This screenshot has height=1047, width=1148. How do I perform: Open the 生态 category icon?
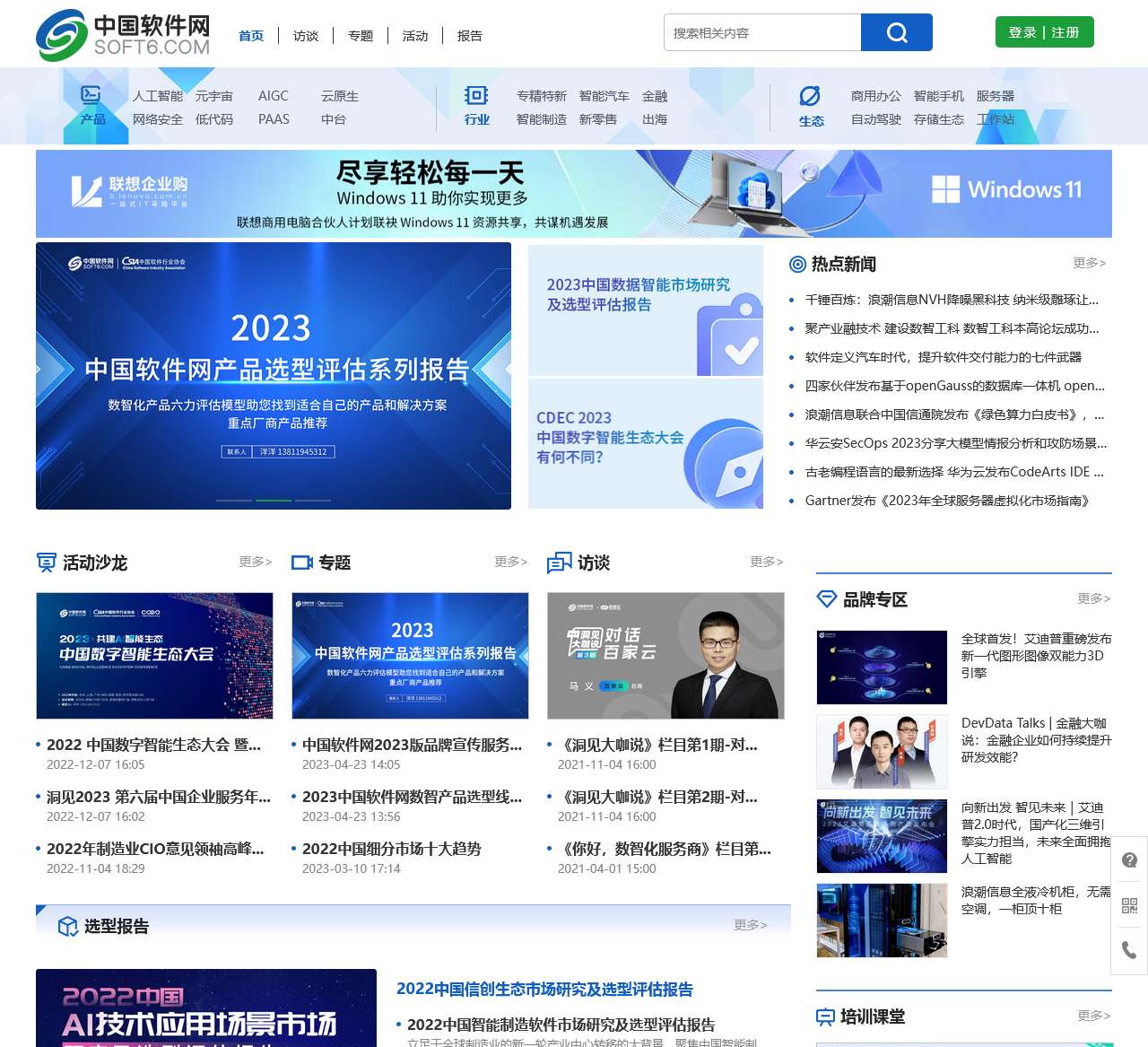811,96
